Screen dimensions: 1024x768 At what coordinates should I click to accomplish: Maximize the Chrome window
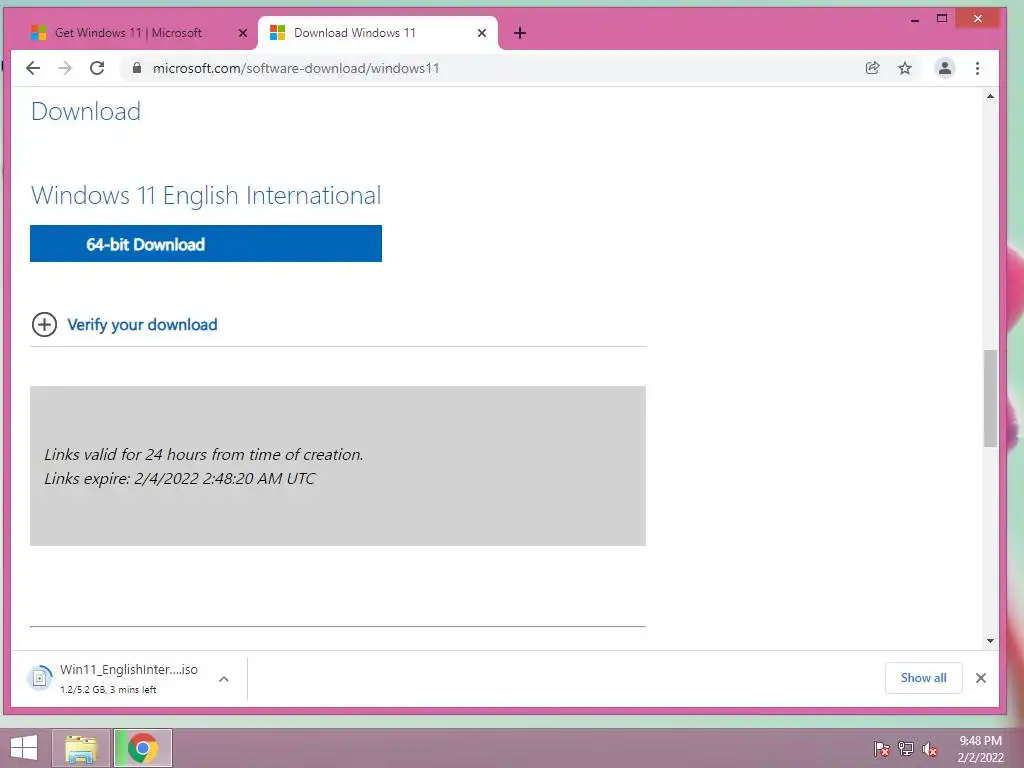click(942, 18)
